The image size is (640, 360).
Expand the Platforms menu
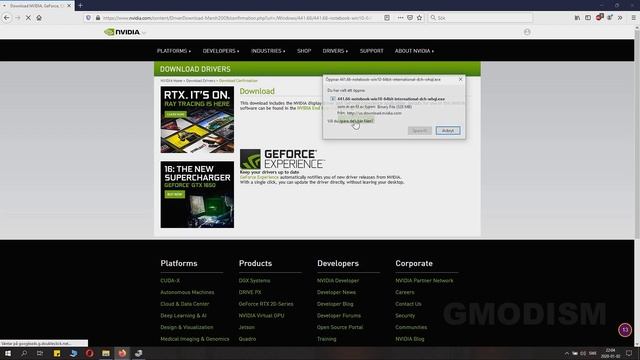tap(174, 51)
